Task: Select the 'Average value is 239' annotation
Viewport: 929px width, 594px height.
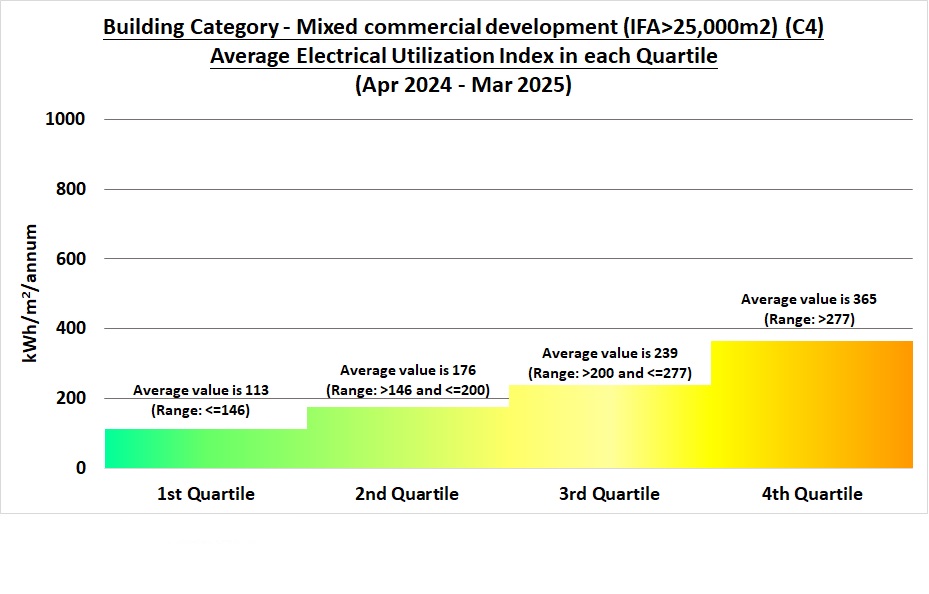Action: point(608,353)
